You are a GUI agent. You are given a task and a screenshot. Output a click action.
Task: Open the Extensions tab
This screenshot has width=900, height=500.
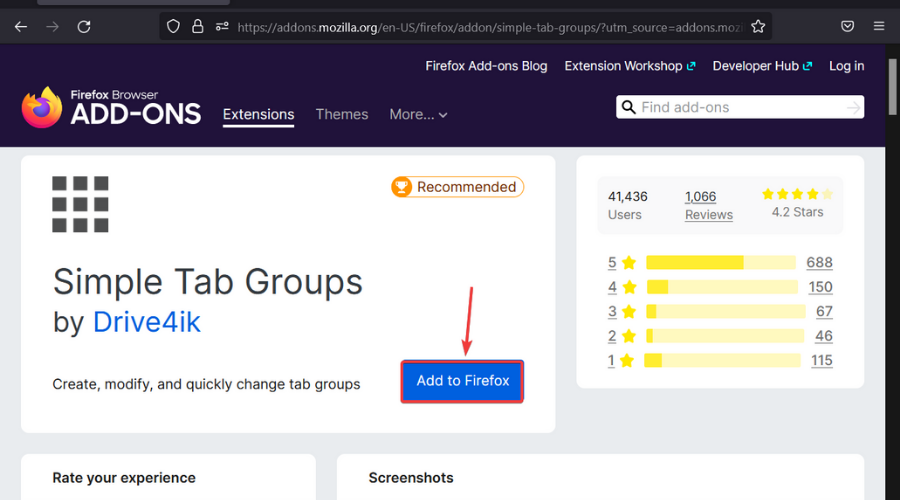pyautogui.click(x=258, y=115)
